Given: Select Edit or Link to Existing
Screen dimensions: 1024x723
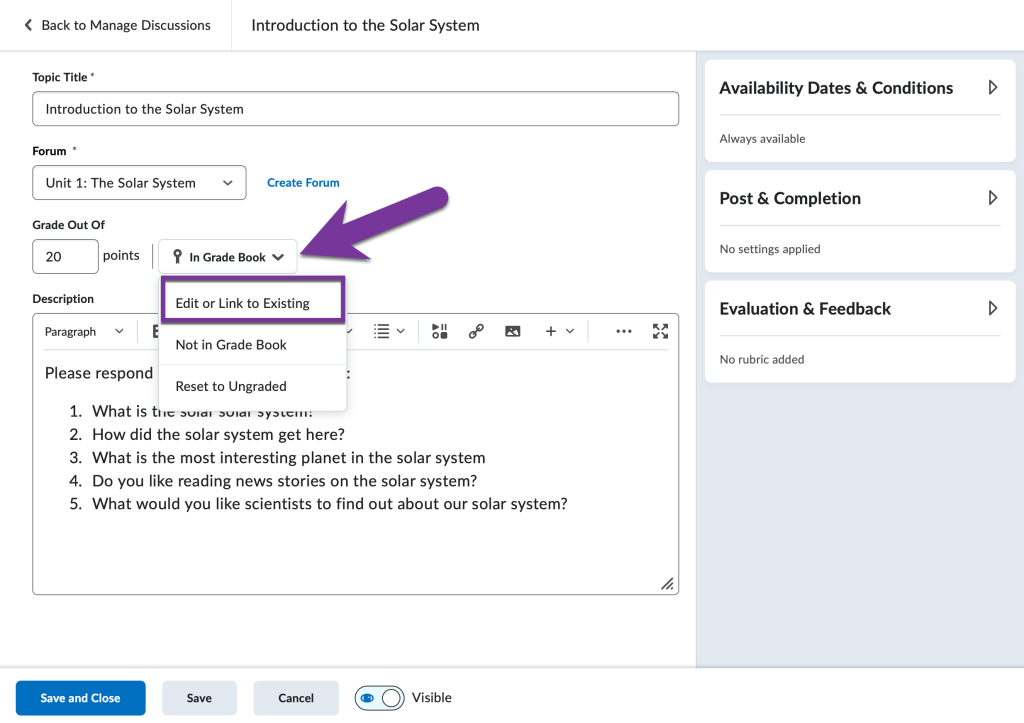Looking at the screenshot, I should click(x=252, y=299).
